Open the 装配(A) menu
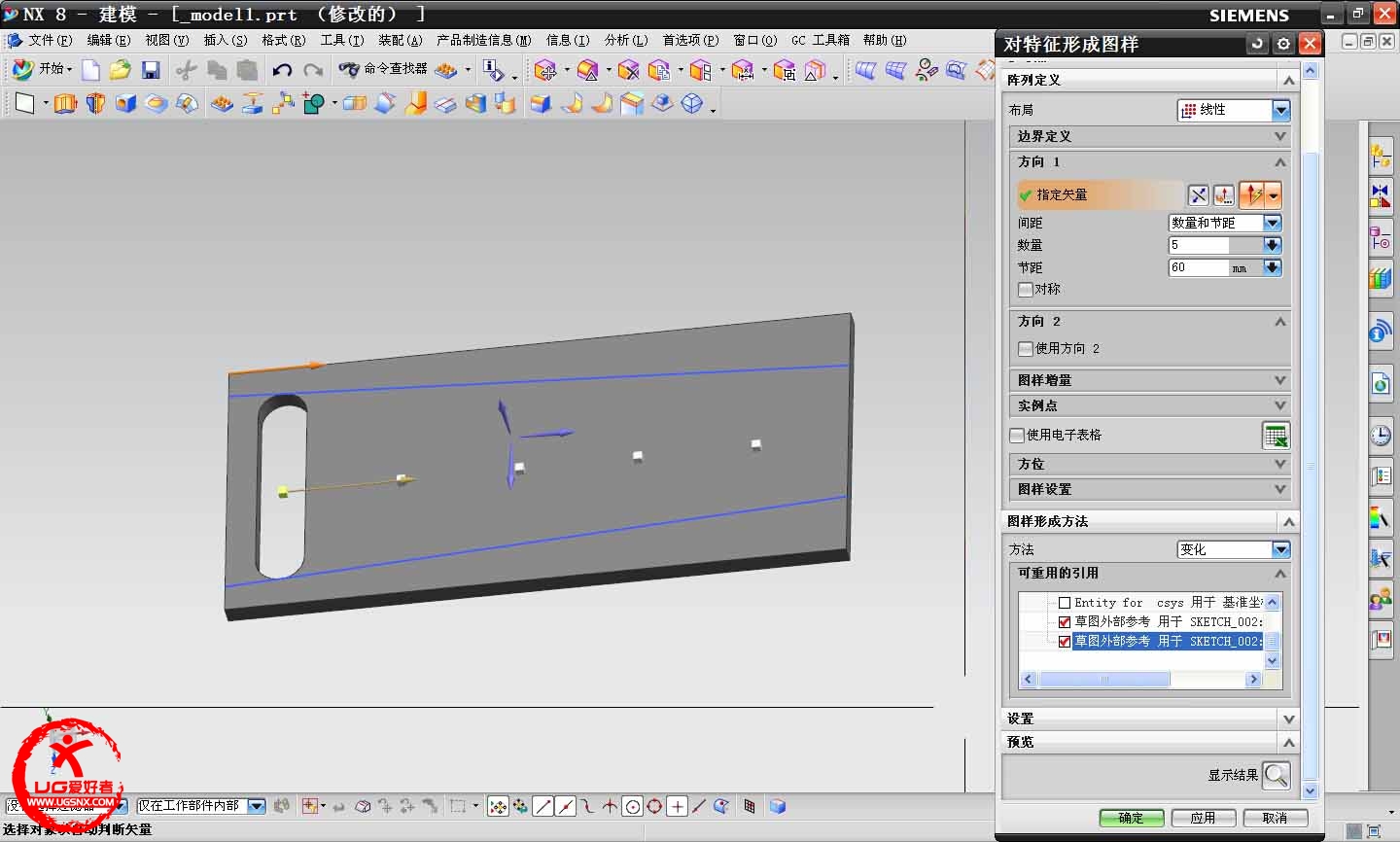1400x842 pixels. coord(400,40)
